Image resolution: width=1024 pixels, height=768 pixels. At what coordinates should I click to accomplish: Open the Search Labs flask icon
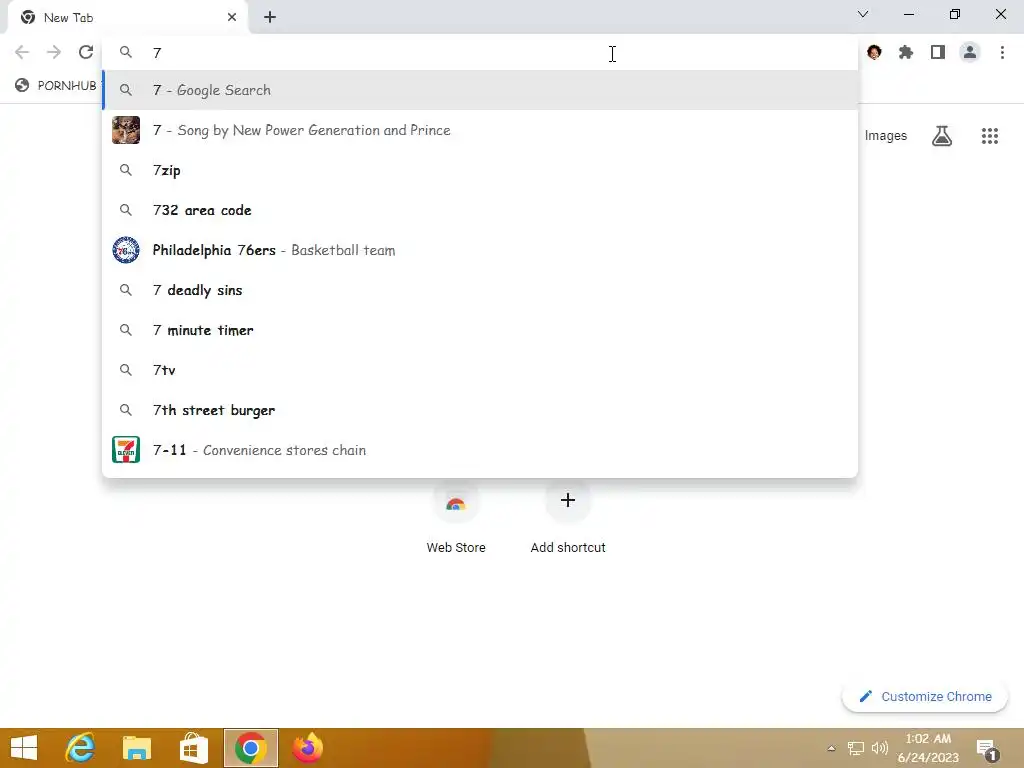pos(942,136)
